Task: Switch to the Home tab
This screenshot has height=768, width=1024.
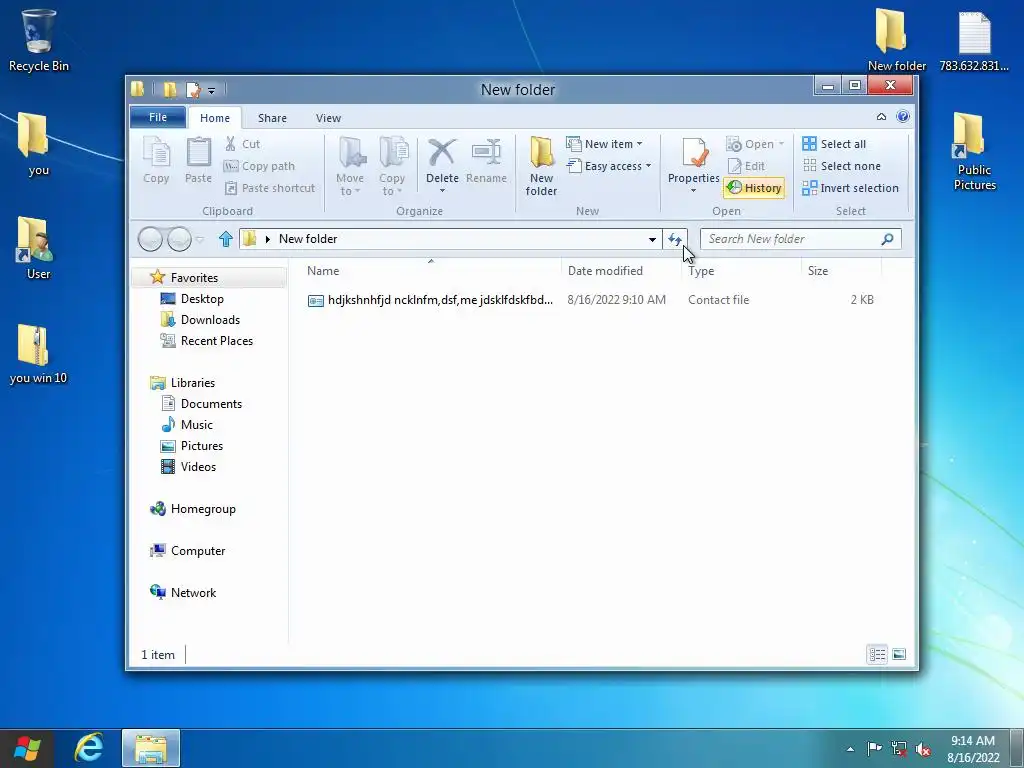Action: point(215,118)
